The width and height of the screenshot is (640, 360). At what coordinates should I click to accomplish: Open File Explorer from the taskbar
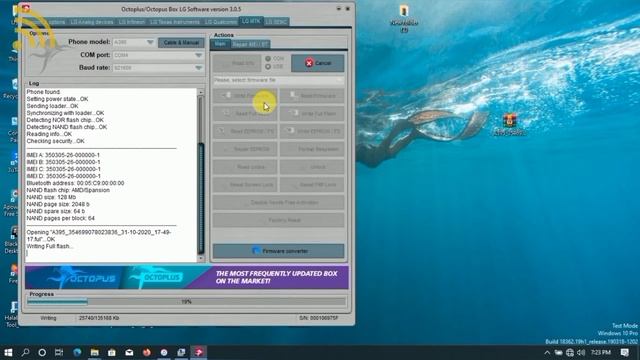(94, 352)
